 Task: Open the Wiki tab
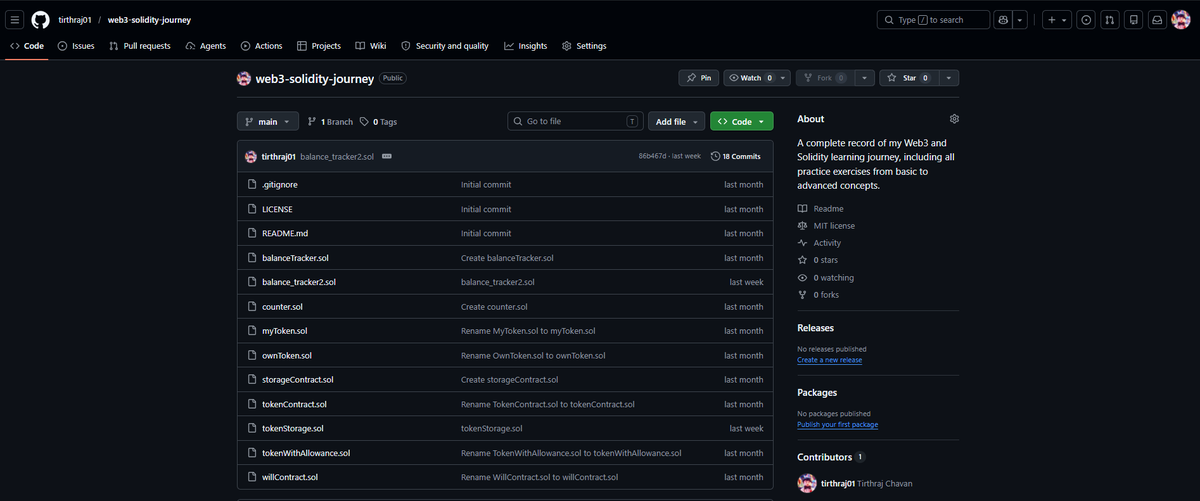(371, 46)
